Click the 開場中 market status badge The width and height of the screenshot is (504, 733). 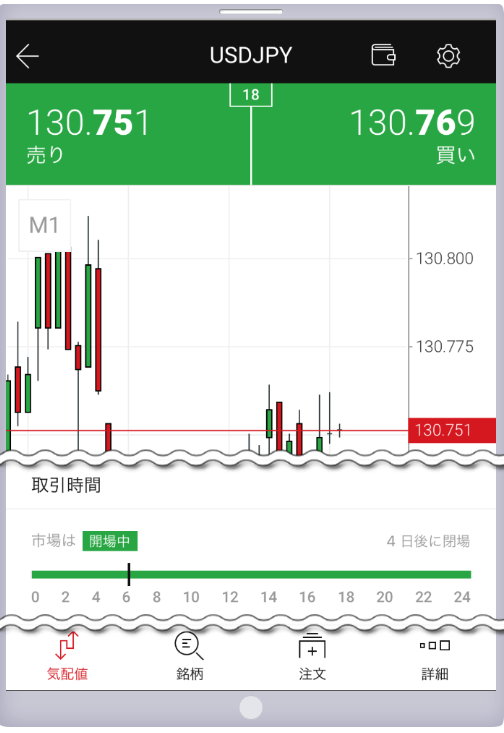pyautogui.click(x=110, y=541)
